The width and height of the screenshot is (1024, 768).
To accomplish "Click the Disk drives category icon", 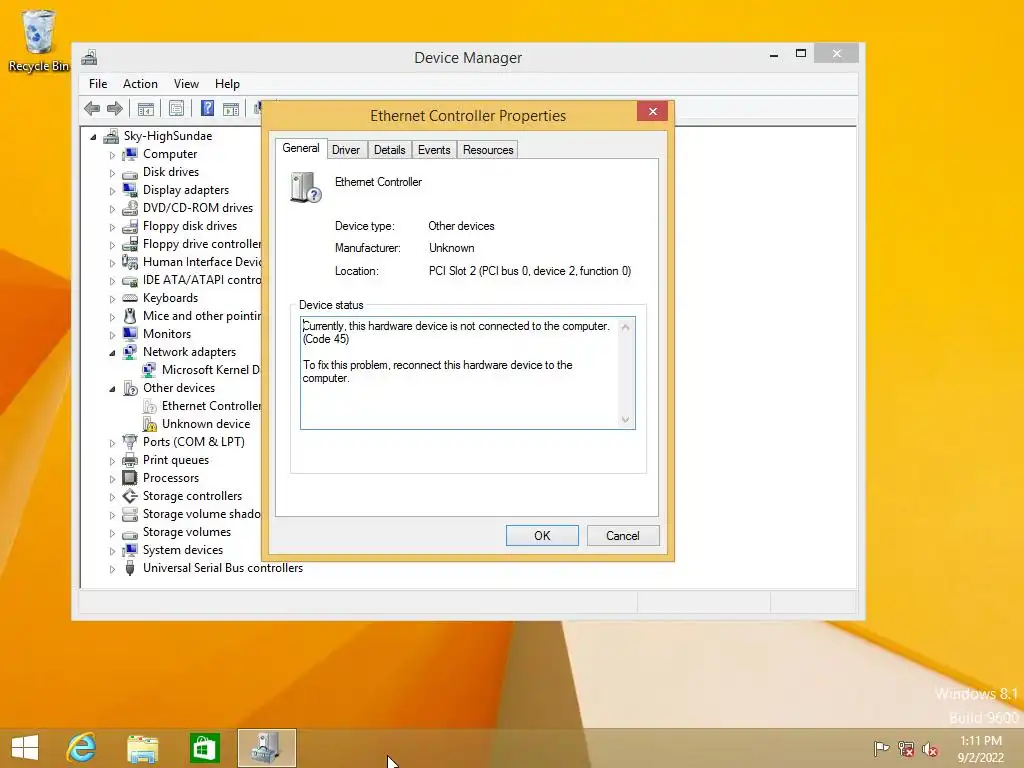I will (130, 172).
